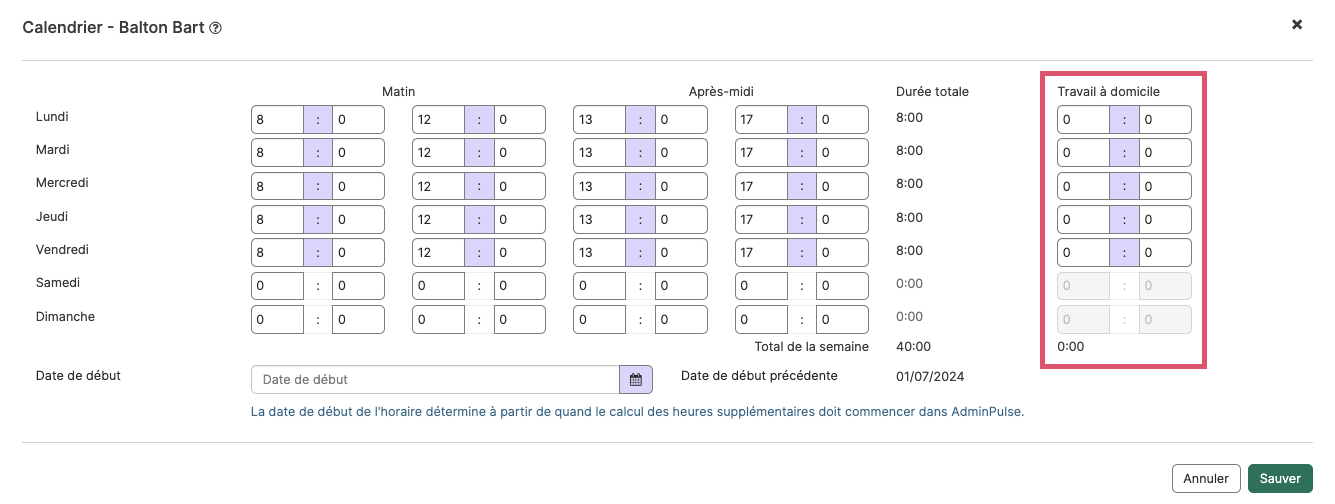The height and width of the screenshot is (504, 1335).
Task: Click Mercredi morning end minutes field
Action: [x=519, y=186]
